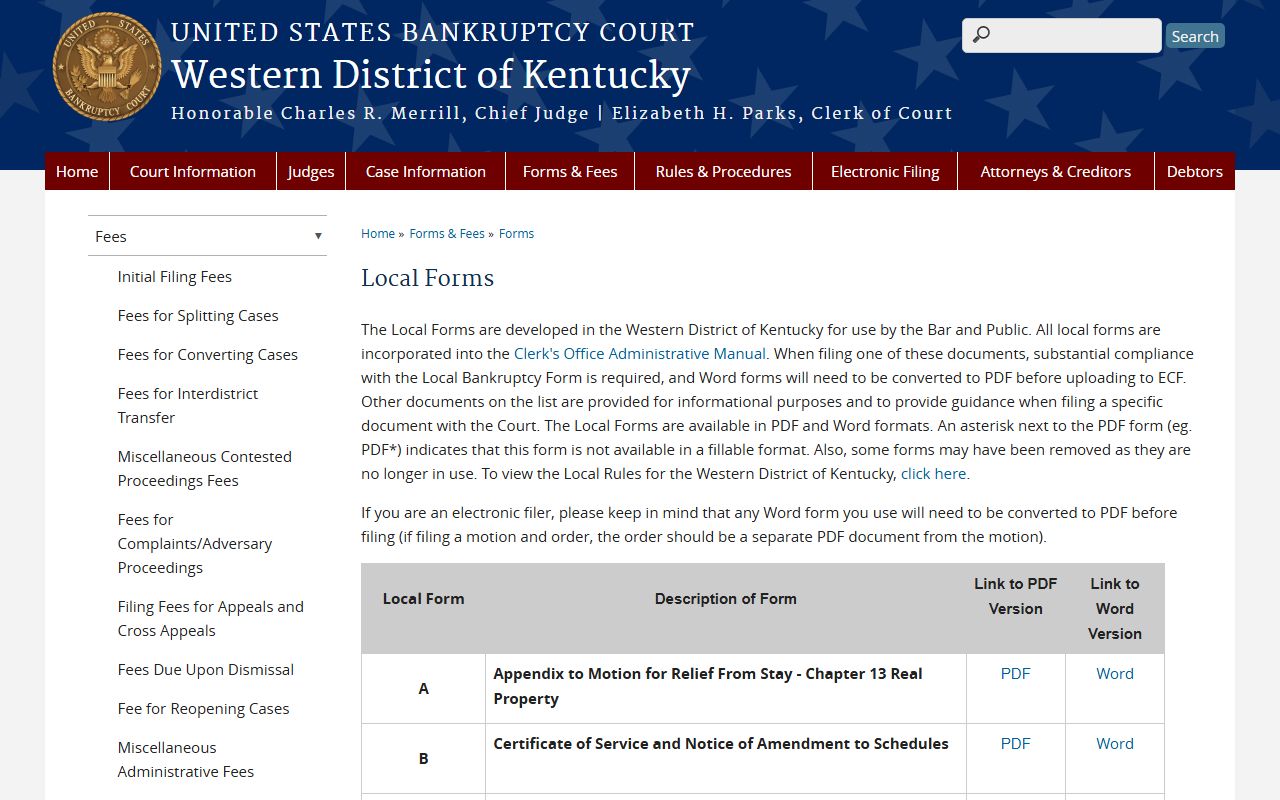Open Fees for Interdistrict Transfer link
The image size is (1280, 800).
coord(188,405)
